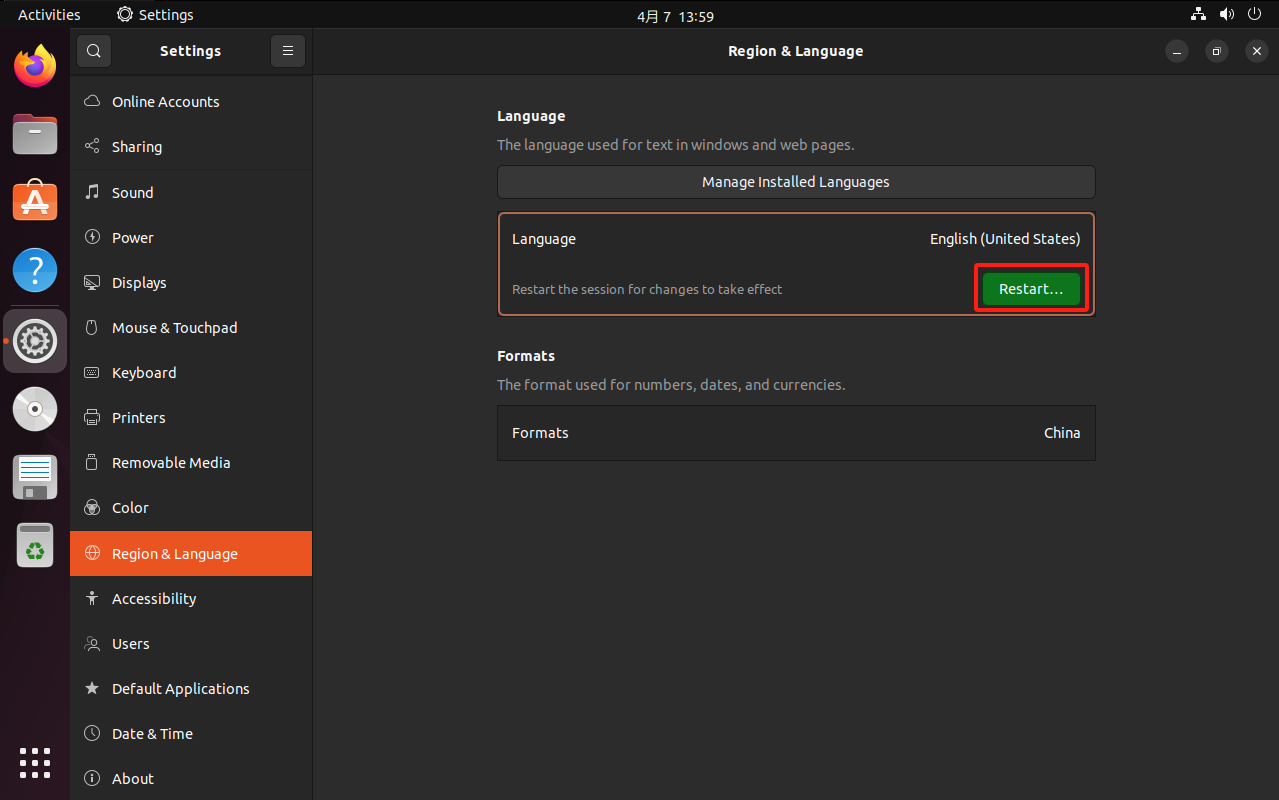1279x800 pixels.
Task: Select Online Accounts settings panel
Action: 191,101
